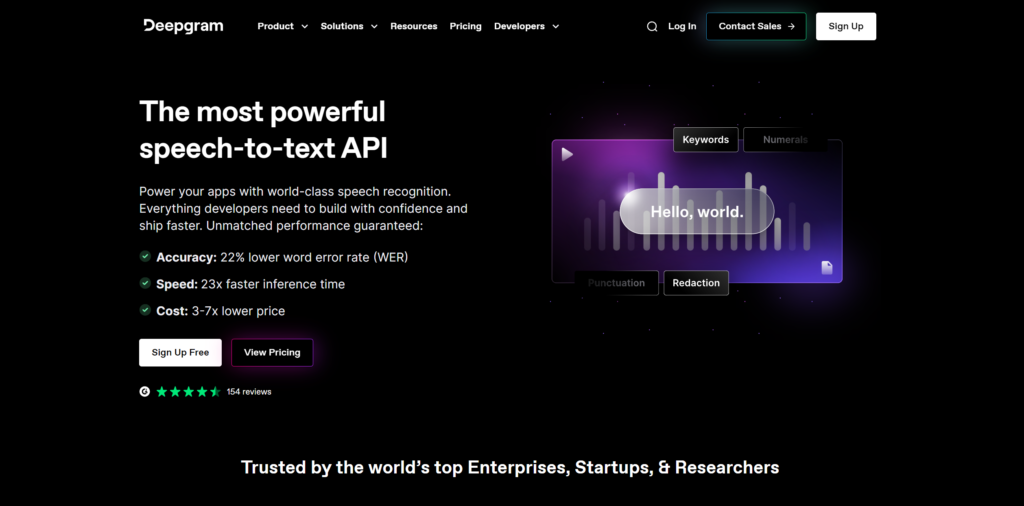Screen dimensions: 1024x506
Task: Expand the Product dropdown menu
Action: click(x=282, y=26)
